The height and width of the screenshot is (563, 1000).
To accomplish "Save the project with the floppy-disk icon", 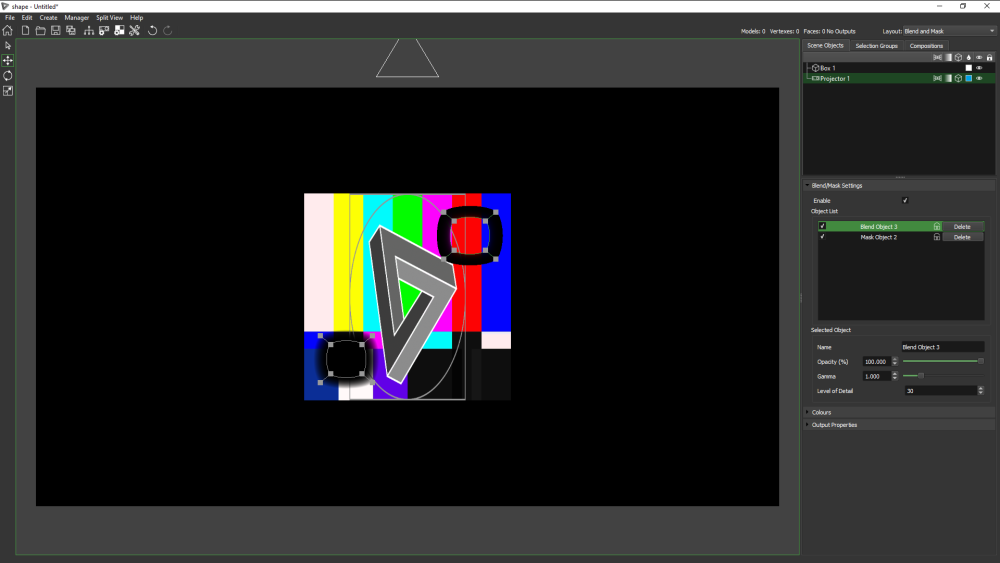I will click(x=55, y=31).
